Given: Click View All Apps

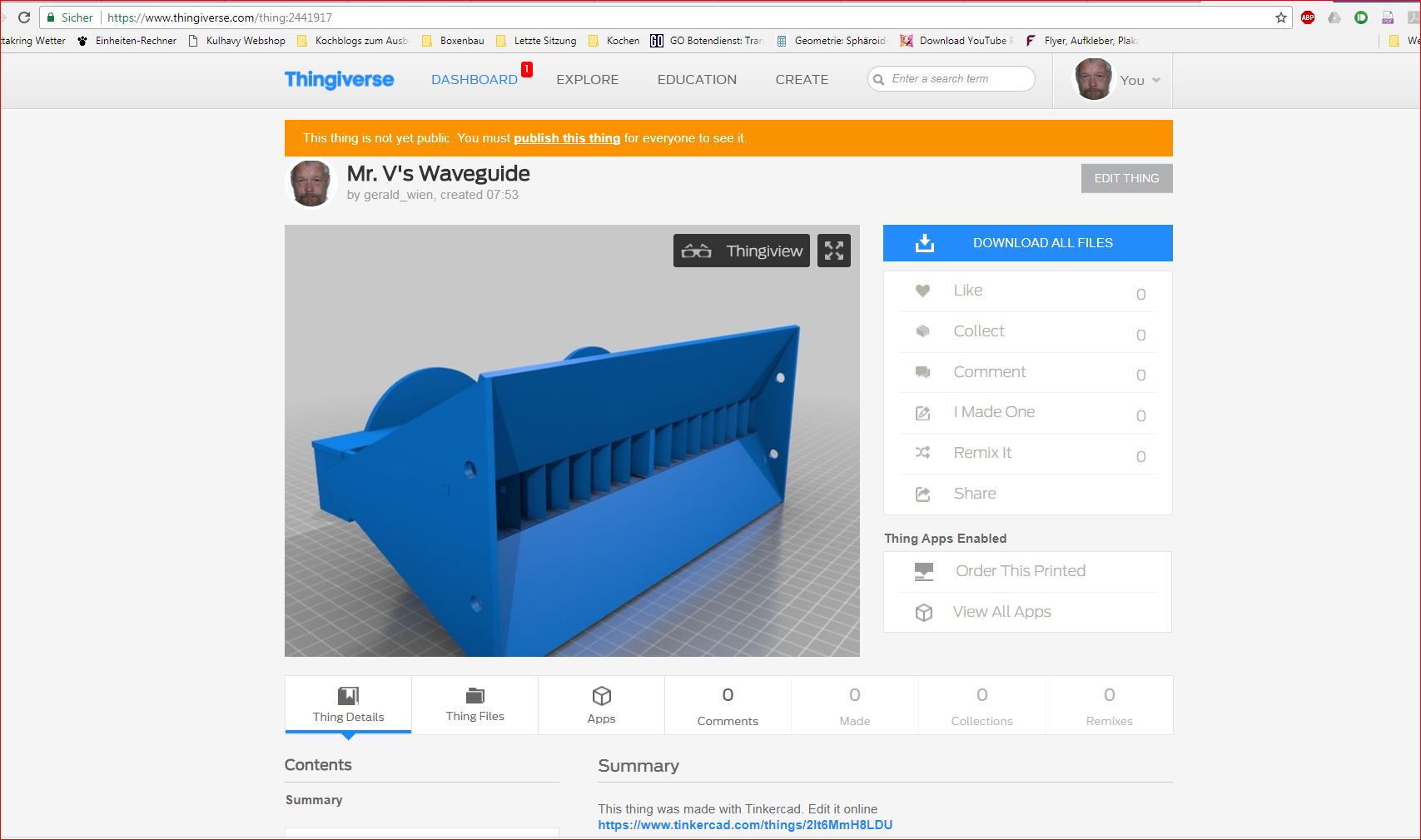Looking at the screenshot, I should coord(1001,612).
